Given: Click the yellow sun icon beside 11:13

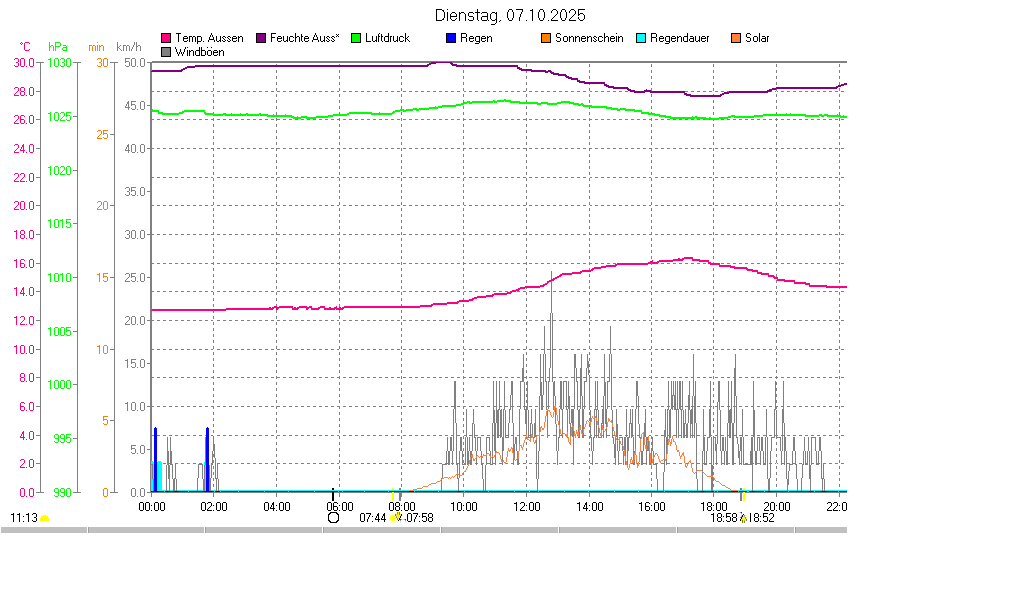Looking at the screenshot, I should (45, 518).
